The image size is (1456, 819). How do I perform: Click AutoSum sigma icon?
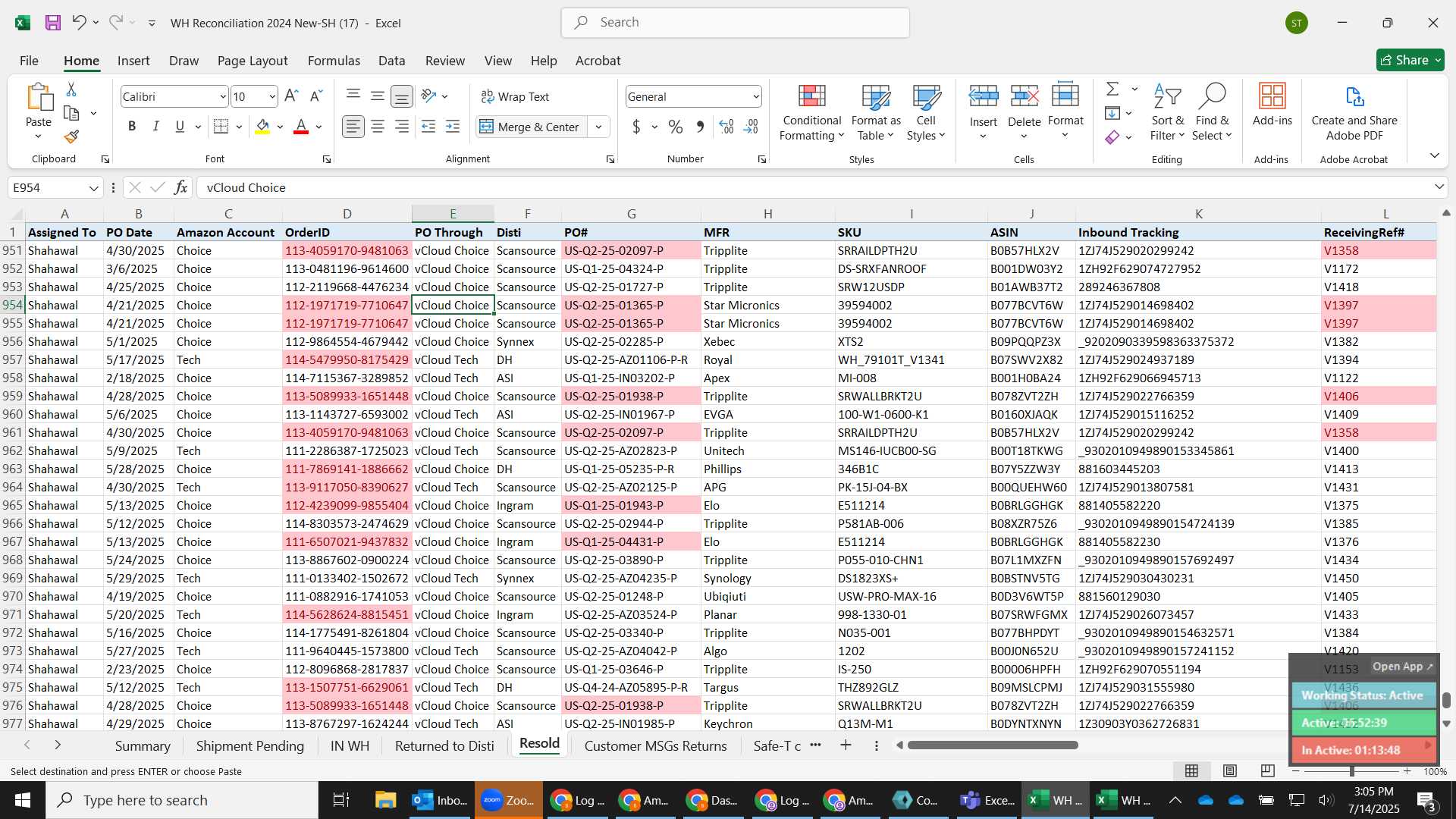(1112, 89)
